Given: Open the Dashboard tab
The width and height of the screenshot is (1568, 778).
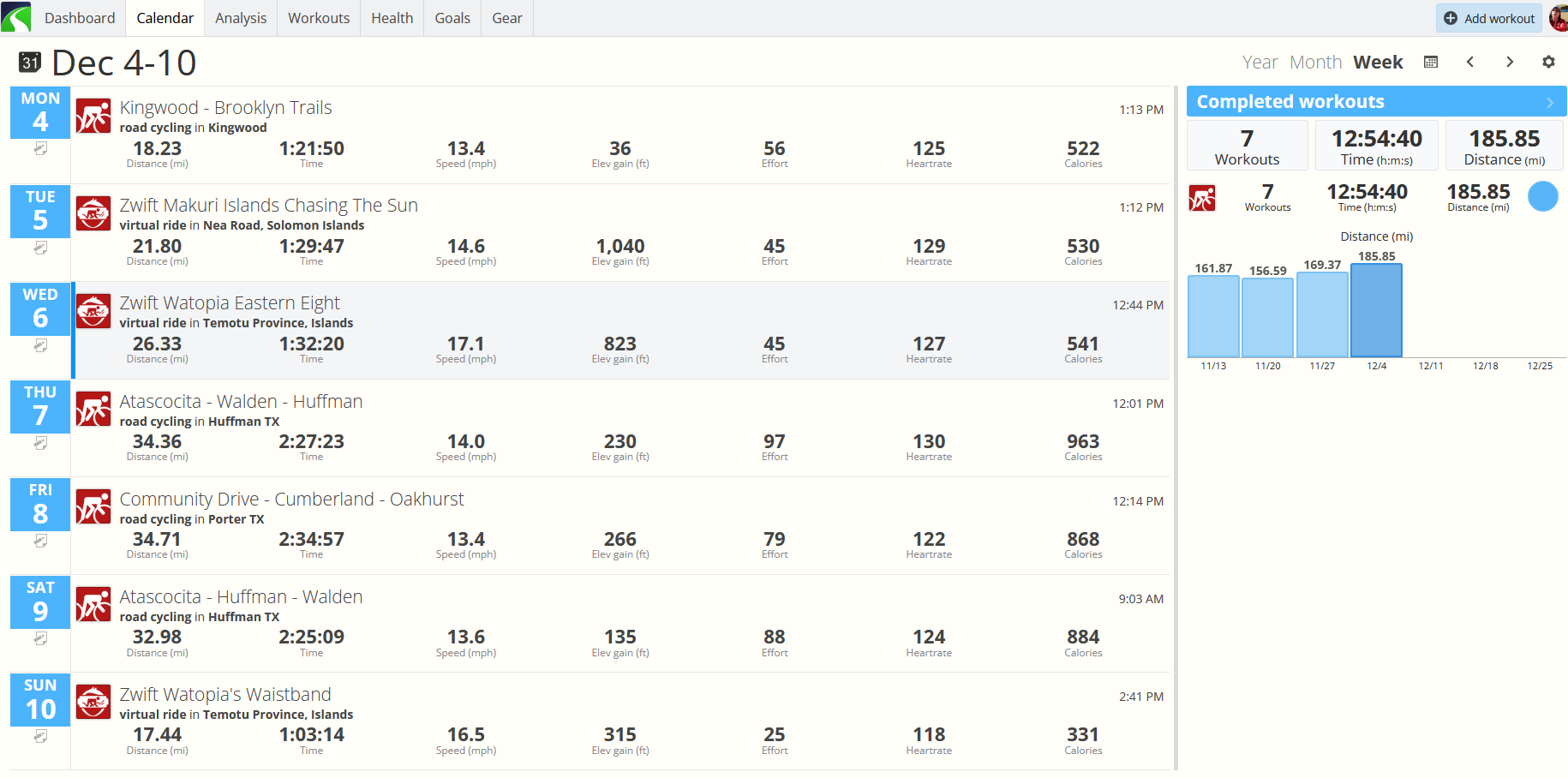Looking at the screenshot, I should [80, 18].
